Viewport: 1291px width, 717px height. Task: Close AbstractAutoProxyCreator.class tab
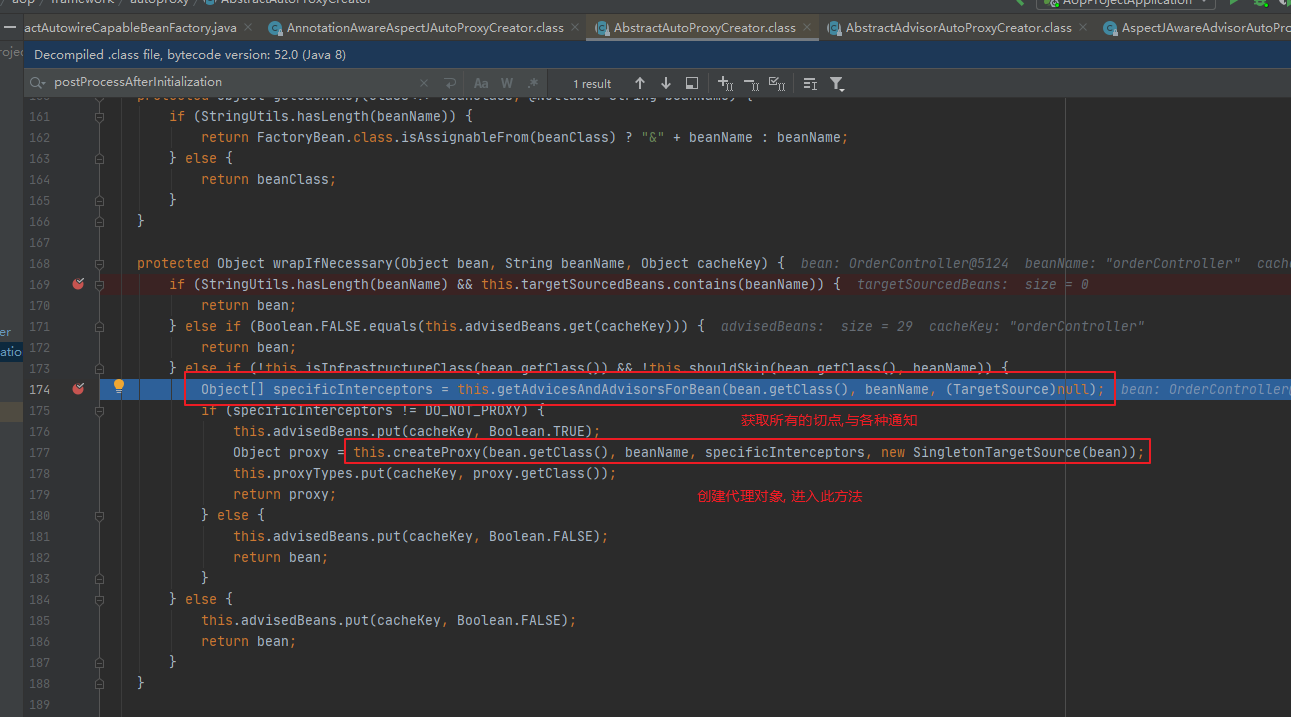coord(809,28)
